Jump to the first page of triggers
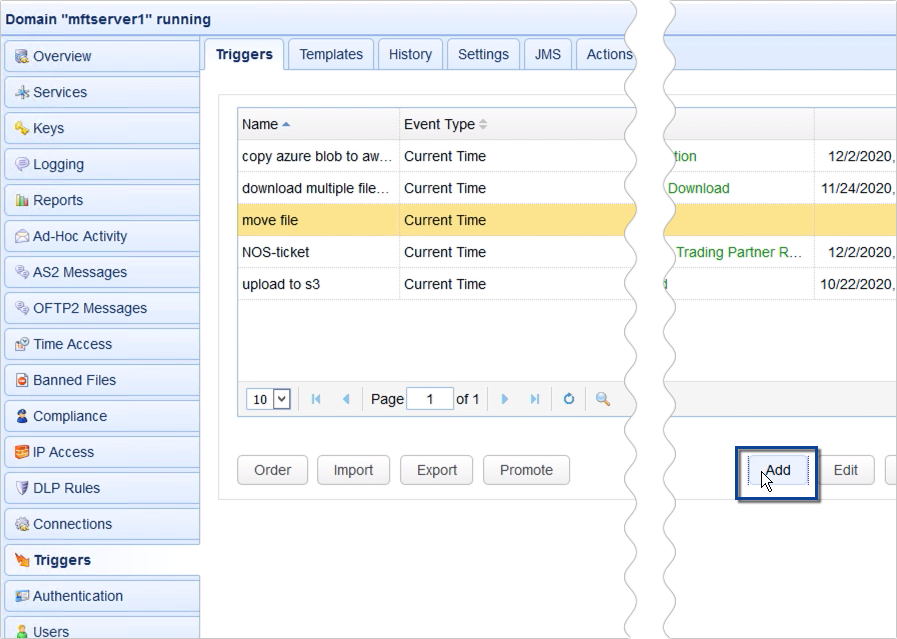Viewport: 897px width, 639px height. click(x=315, y=398)
